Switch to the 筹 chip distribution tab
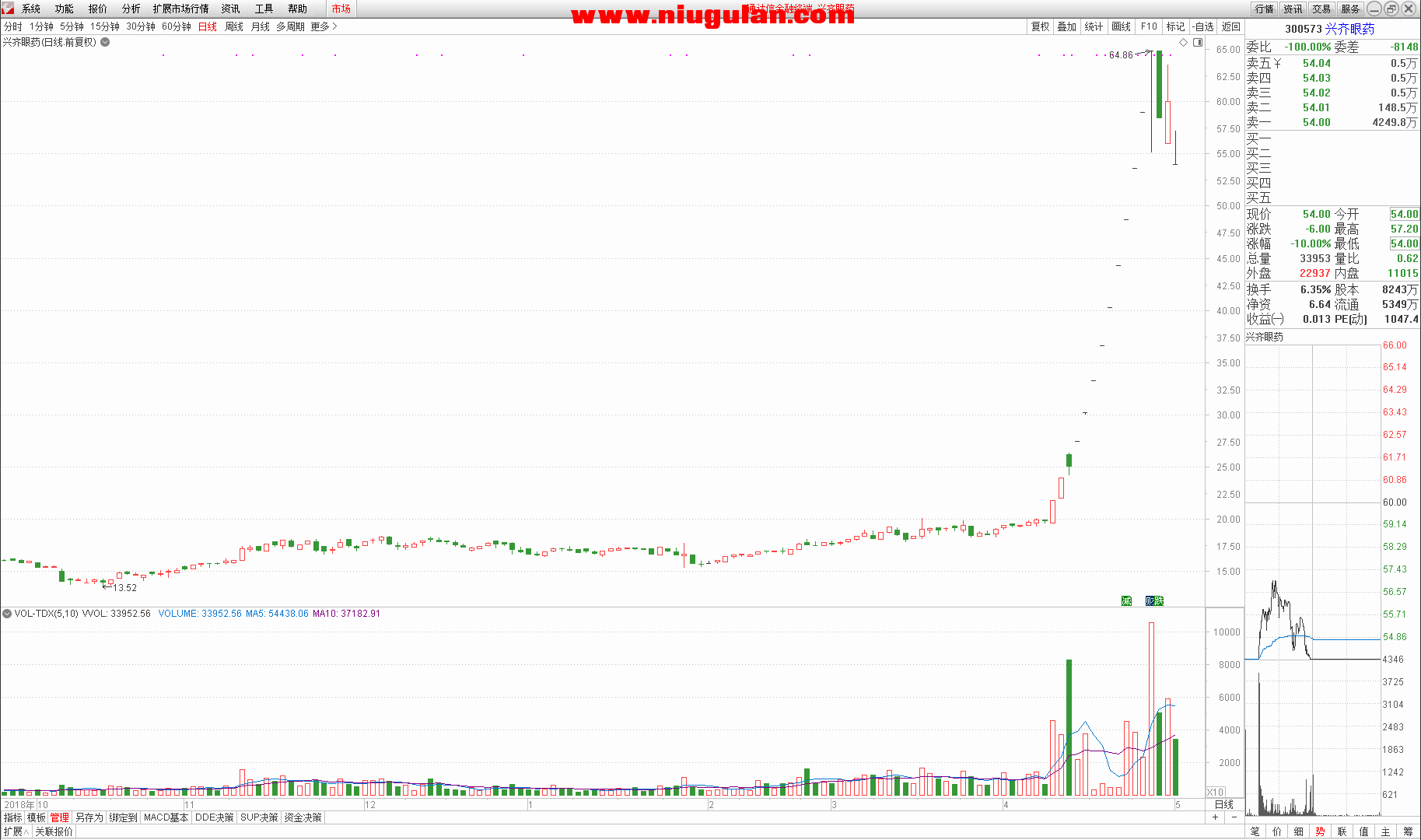The image size is (1421, 840). point(1409,831)
